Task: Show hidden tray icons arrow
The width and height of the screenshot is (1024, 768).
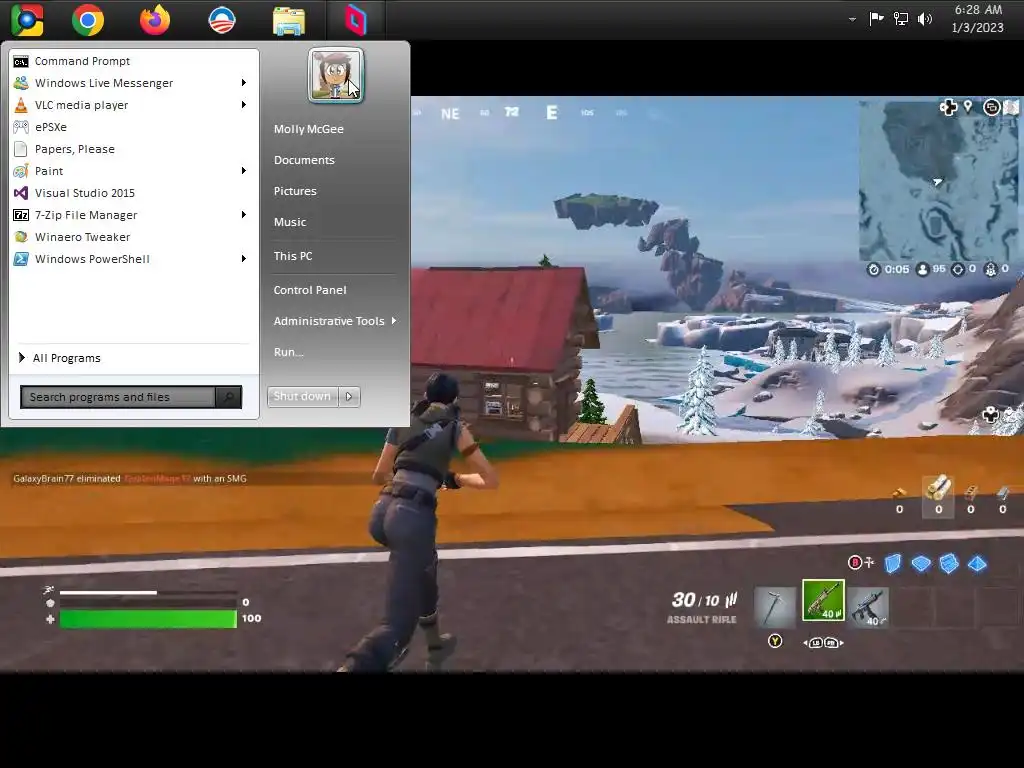Action: tap(852, 19)
